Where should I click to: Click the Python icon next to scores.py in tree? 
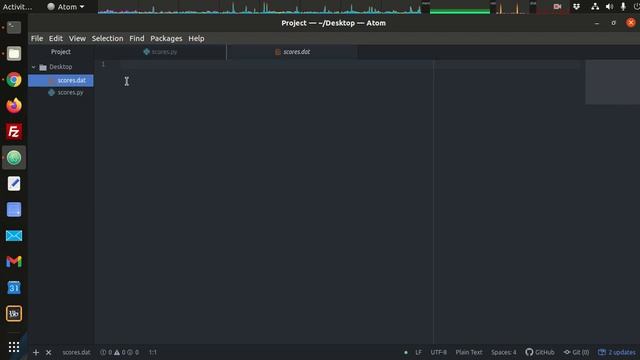click(x=51, y=93)
